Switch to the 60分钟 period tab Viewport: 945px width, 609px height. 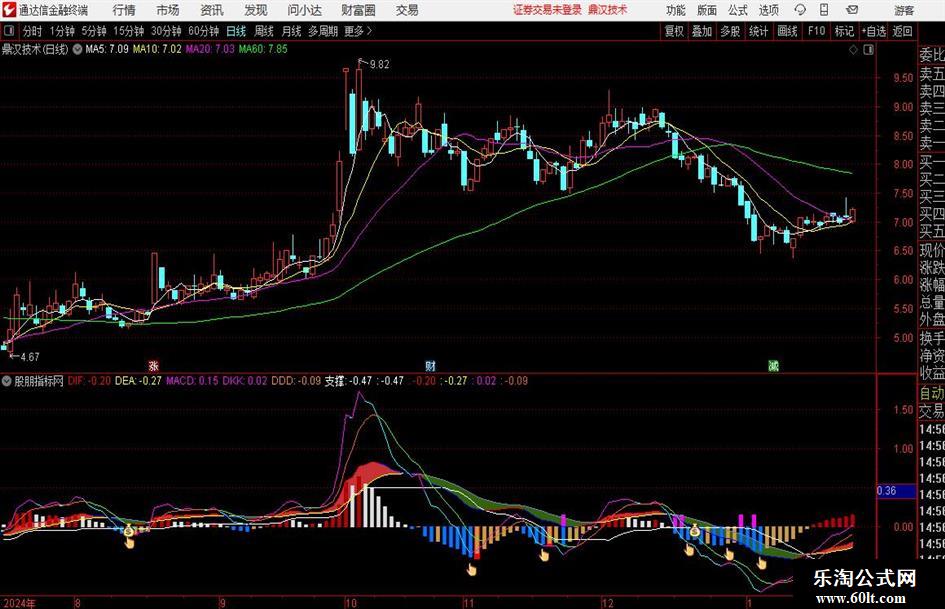point(203,31)
